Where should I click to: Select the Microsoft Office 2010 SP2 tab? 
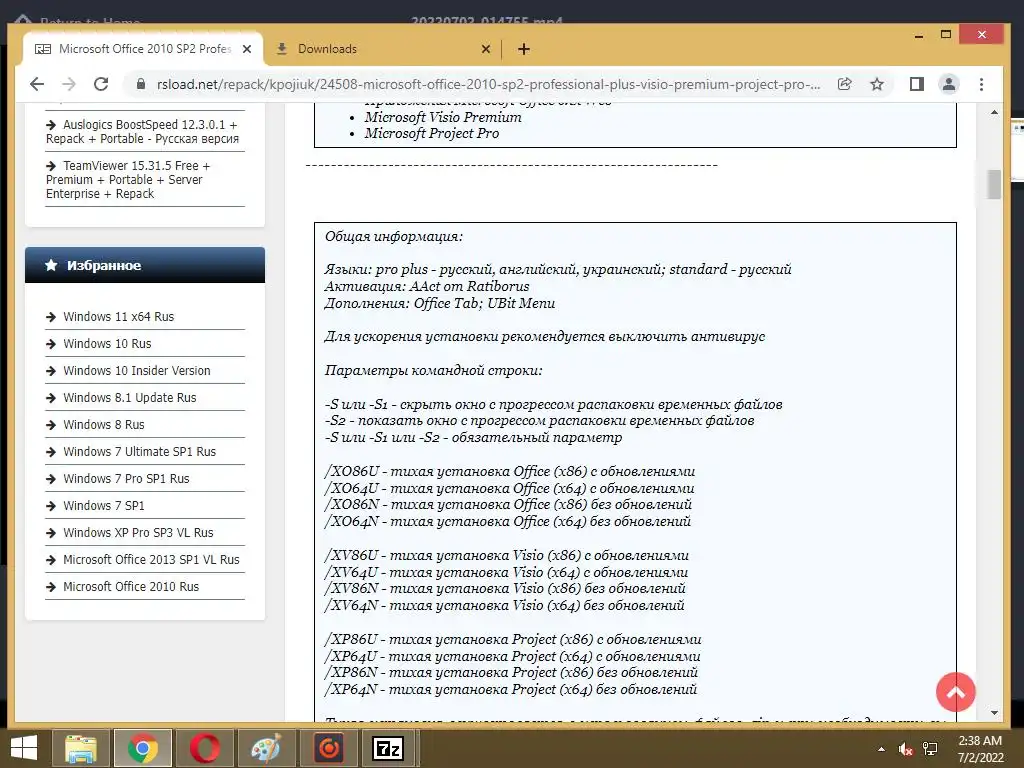(143, 49)
